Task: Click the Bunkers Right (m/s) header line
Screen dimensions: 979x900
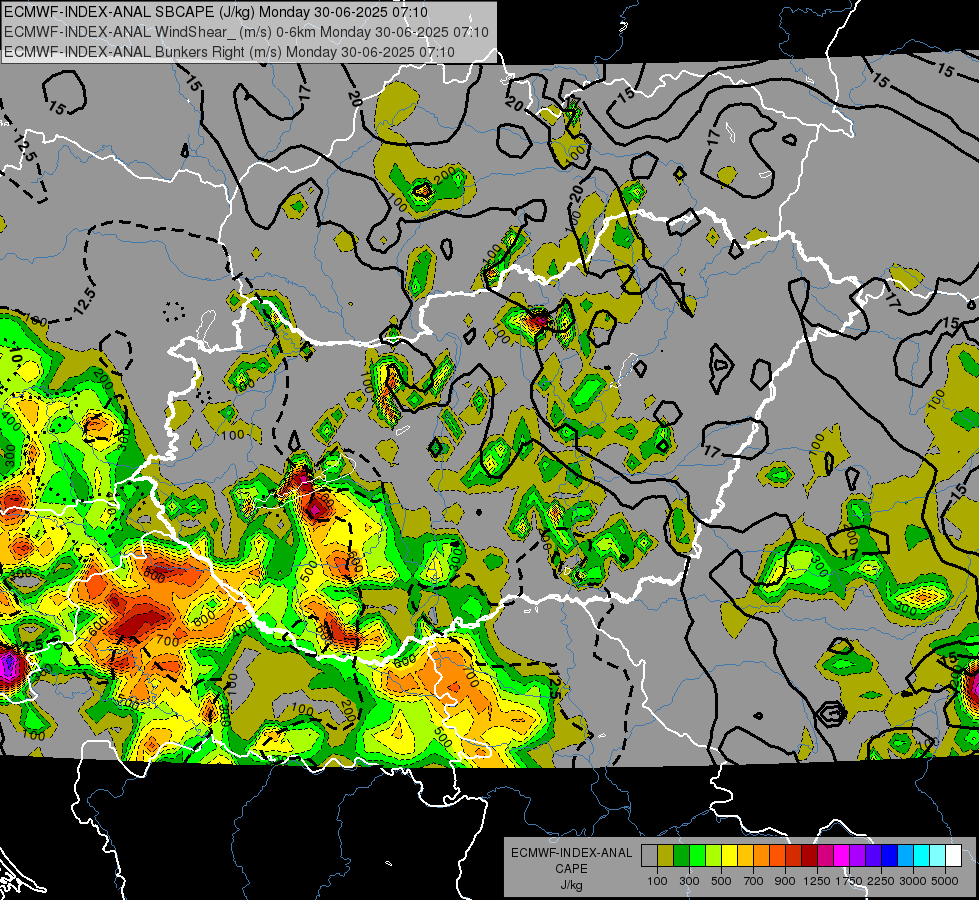Action: (229, 52)
